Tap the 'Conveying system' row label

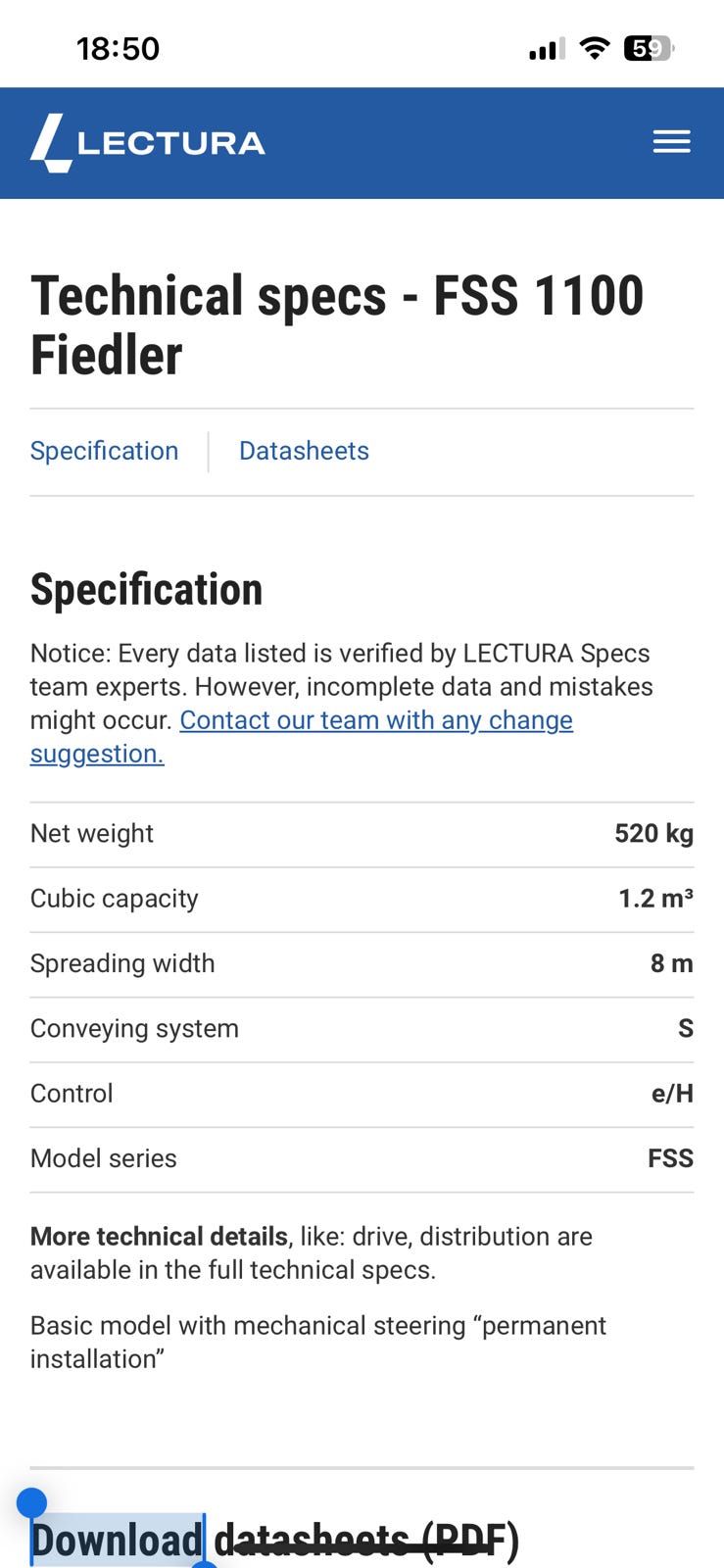point(134,1028)
